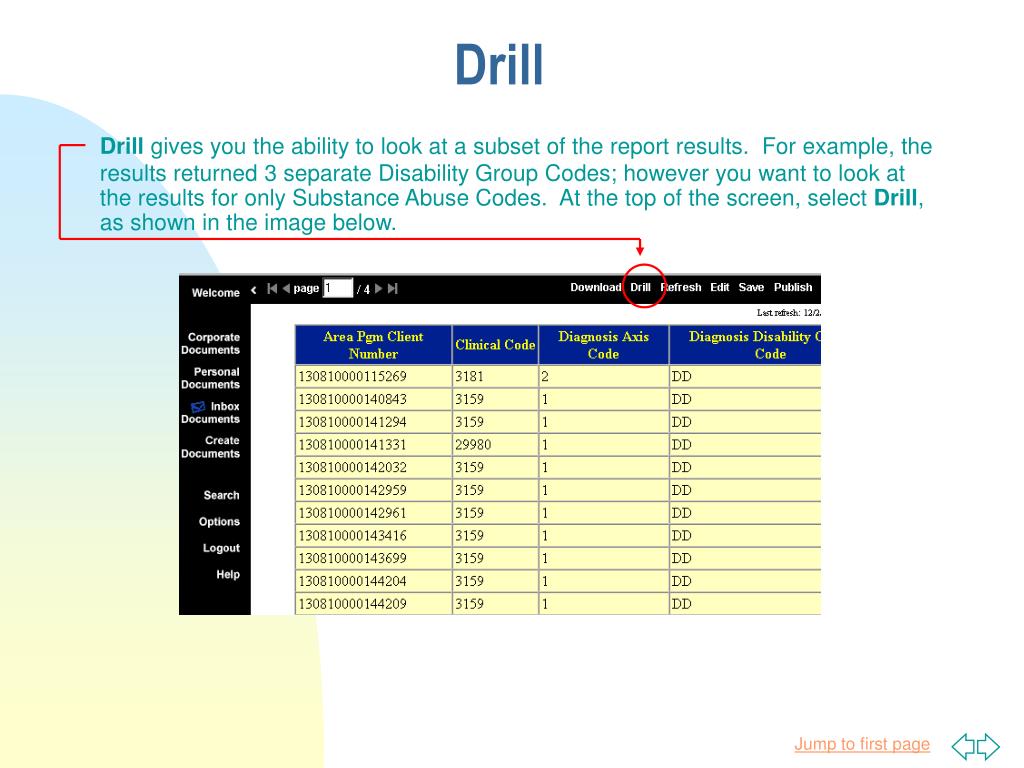Image resolution: width=1024 pixels, height=768 pixels.
Task: Click client number 130810000142959
Action: [353, 490]
